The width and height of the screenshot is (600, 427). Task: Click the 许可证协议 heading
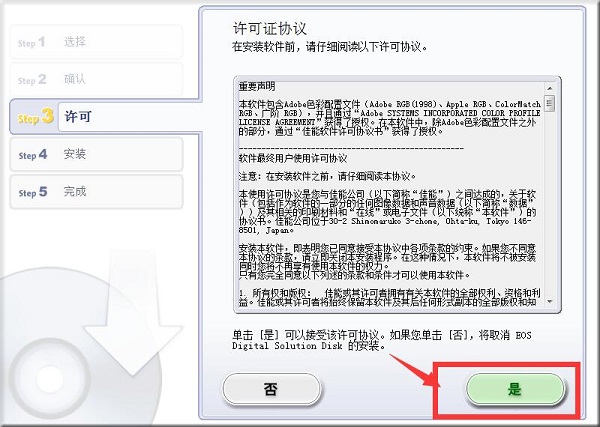(x=270, y=29)
